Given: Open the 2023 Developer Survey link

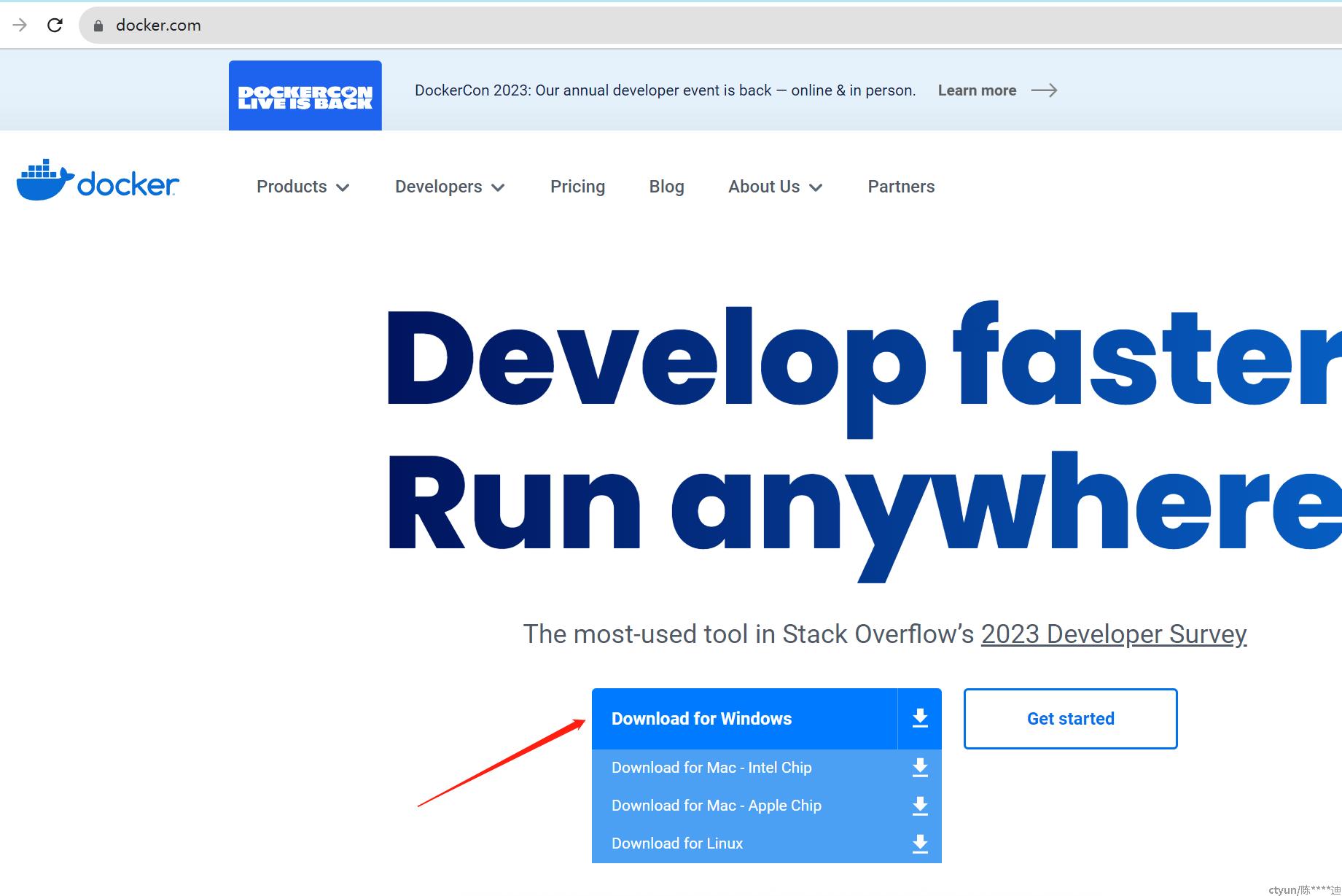Looking at the screenshot, I should coord(1114,634).
